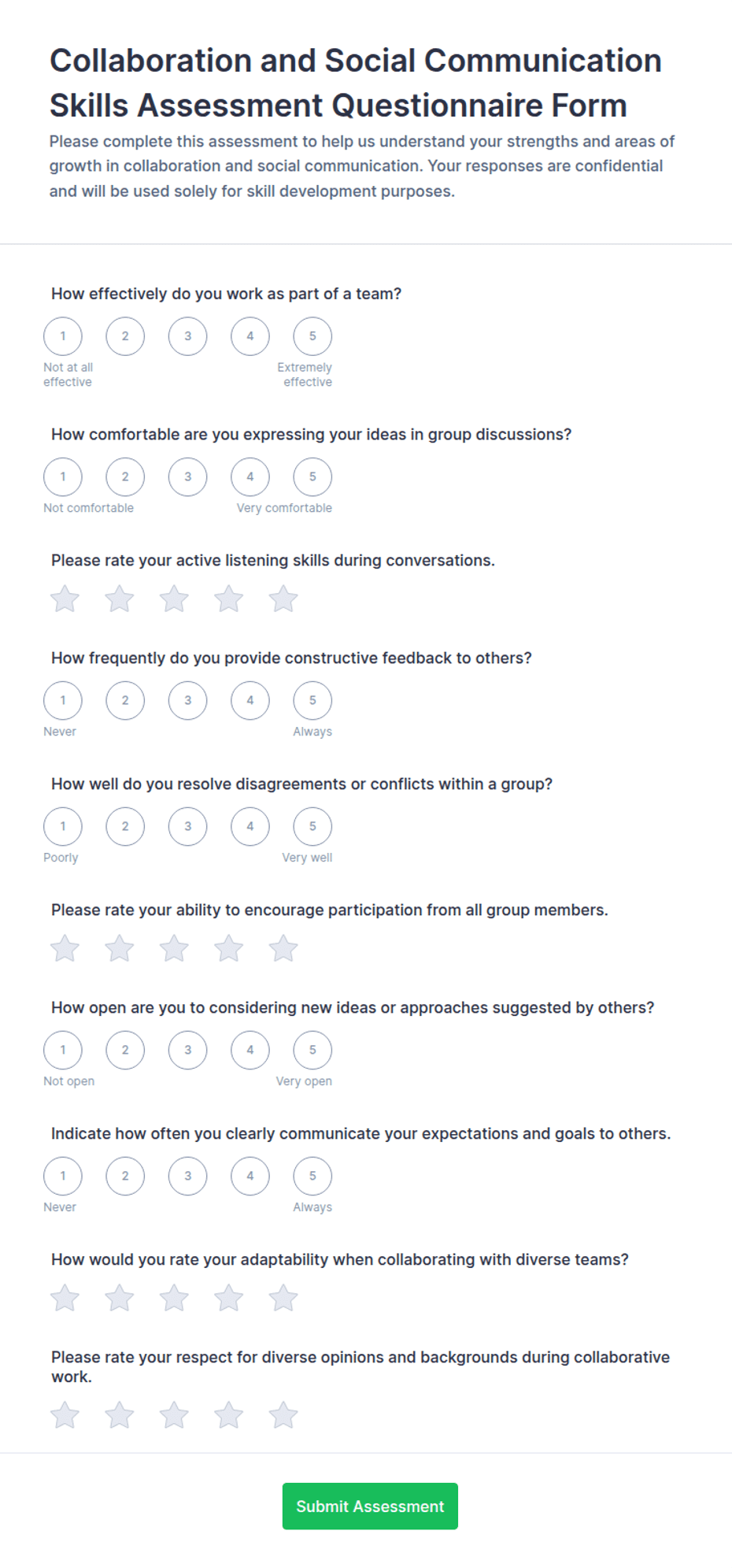The width and height of the screenshot is (732, 1568).
Task: Give adaptability with diverse teams five stars
Action: click(x=283, y=1298)
